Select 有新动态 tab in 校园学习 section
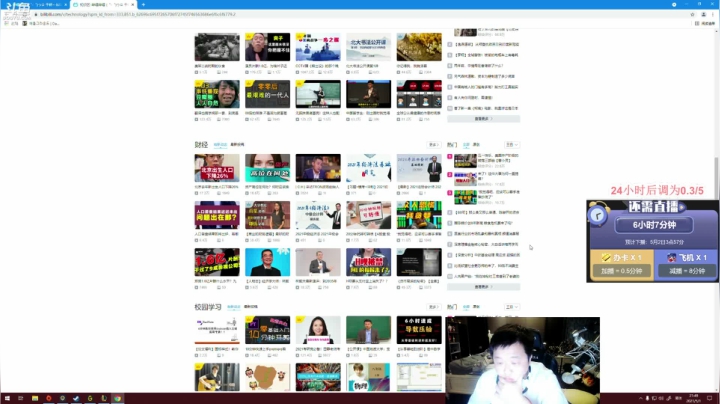Screen dimensions: 720x404 pos(234,307)
